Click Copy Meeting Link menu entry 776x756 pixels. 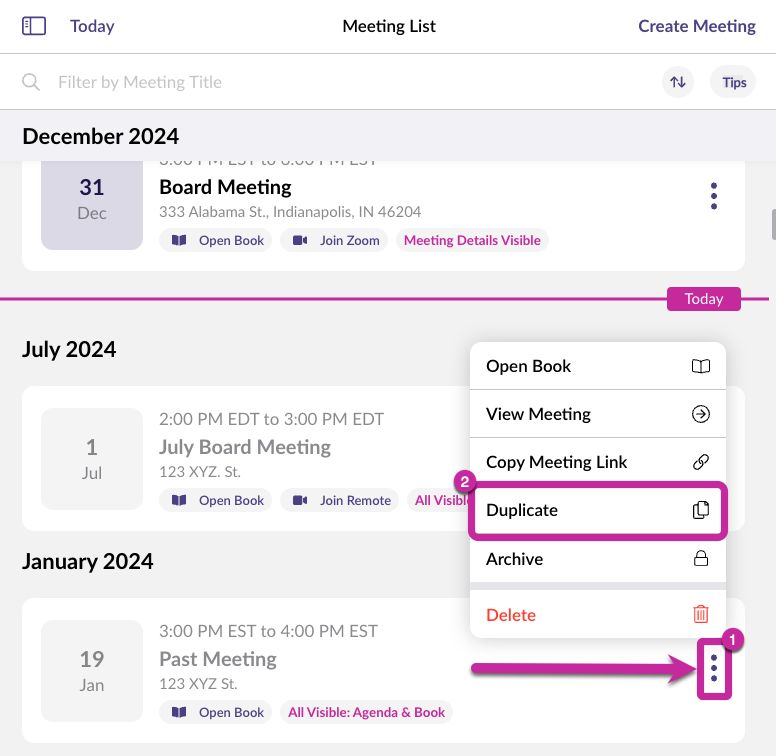[597, 462]
